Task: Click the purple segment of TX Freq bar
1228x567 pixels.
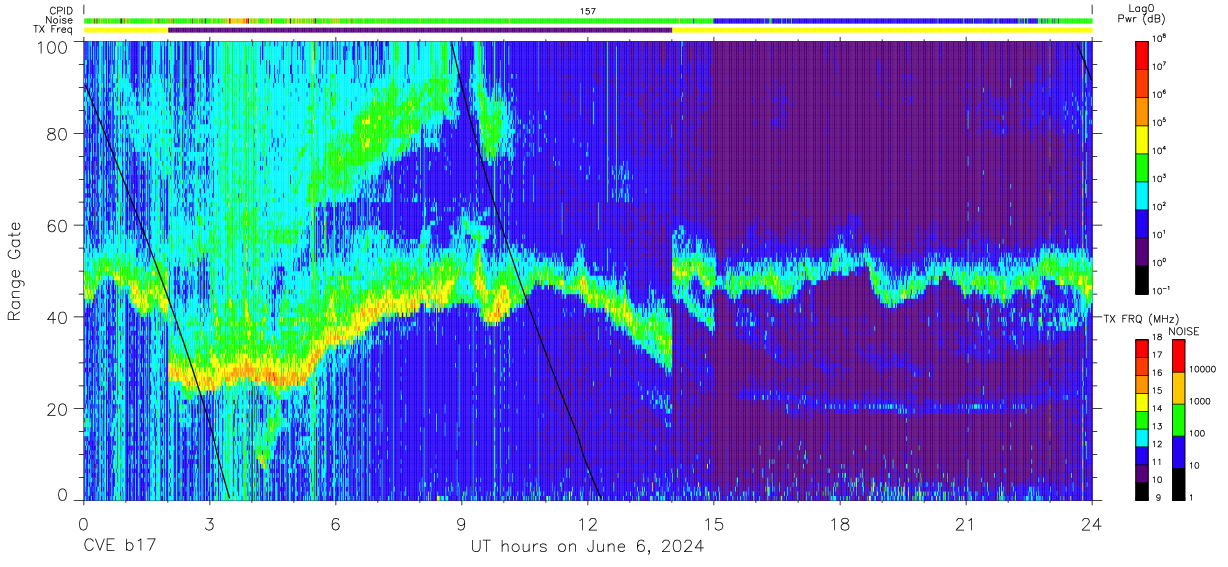Action: click(x=420, y=30)
